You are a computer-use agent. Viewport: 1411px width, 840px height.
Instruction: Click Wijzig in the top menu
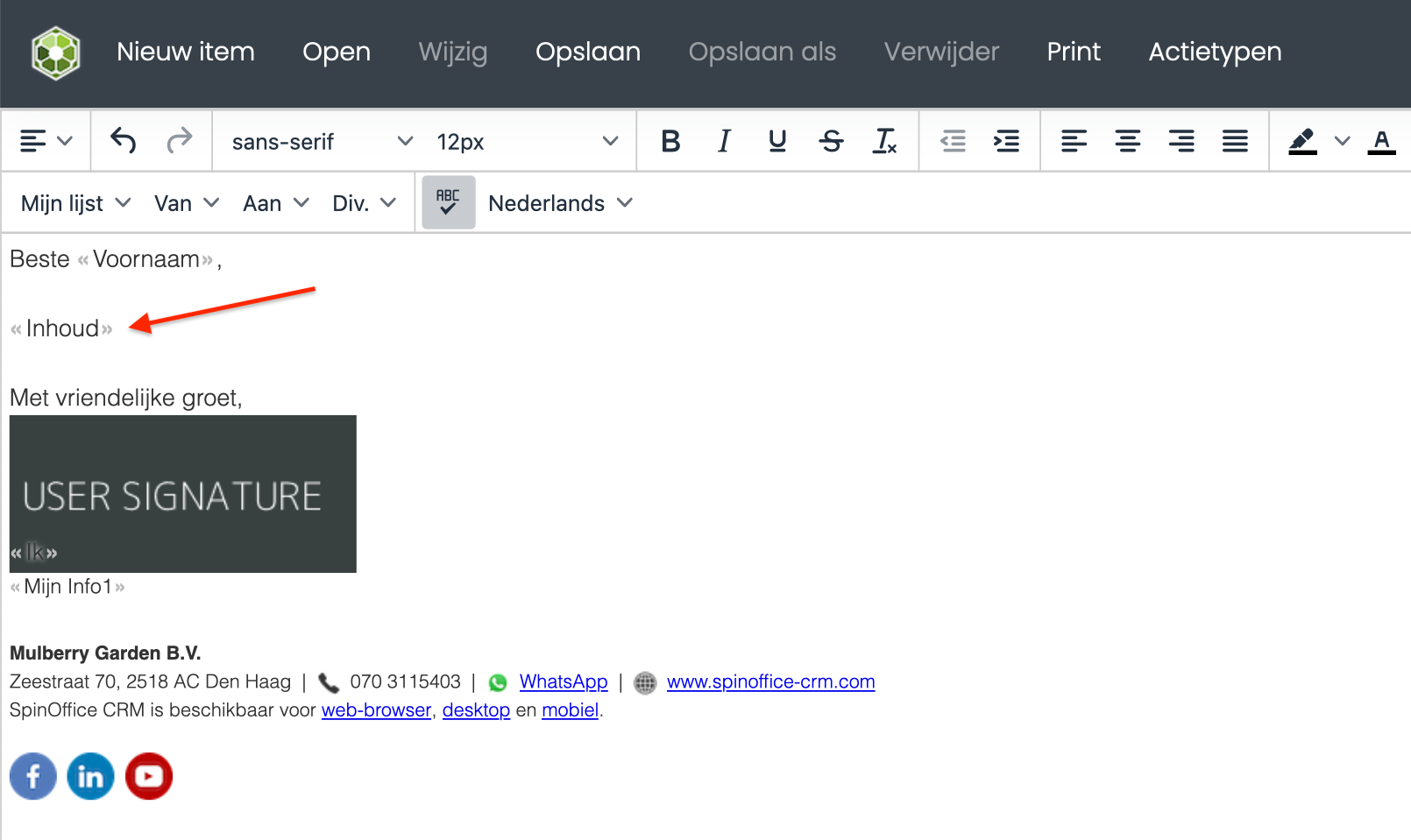click(453, 52)
